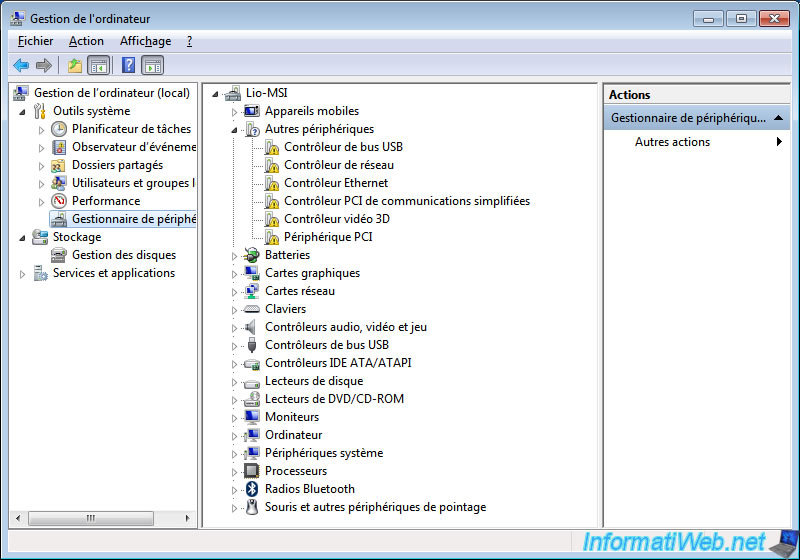Collapse the Outils système node
The image size is (800, 560).
[x=22, y=112]
